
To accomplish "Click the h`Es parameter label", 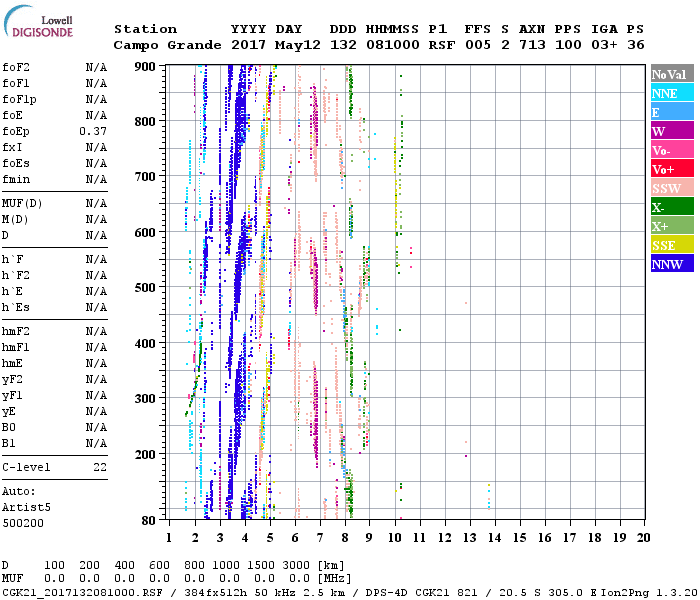I will pos(16,308).
